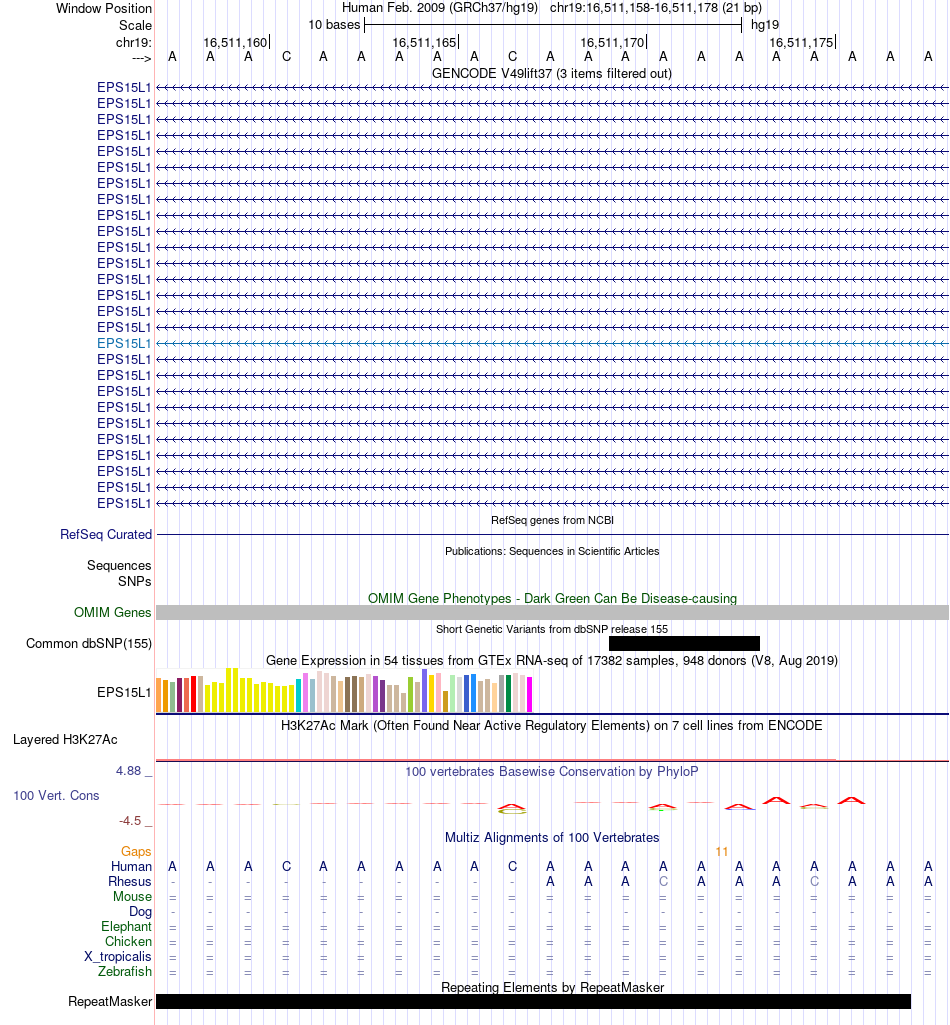Click the Dog alignment row label

click(140, 911)
